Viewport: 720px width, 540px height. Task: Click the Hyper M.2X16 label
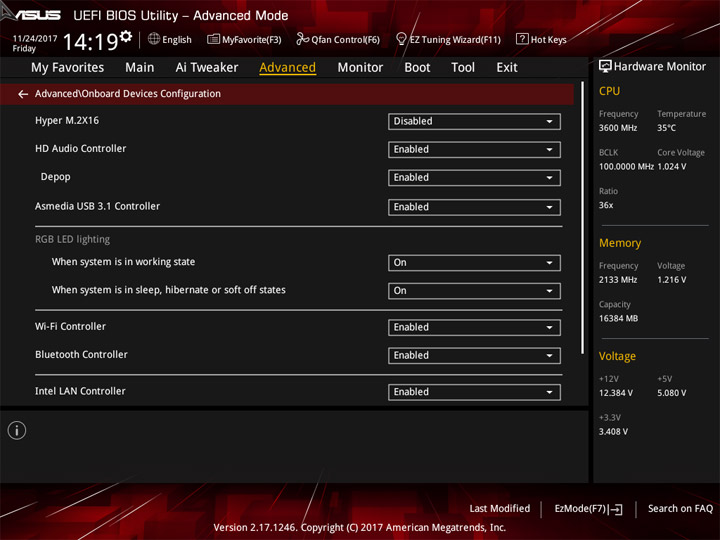tap(67, 121)
